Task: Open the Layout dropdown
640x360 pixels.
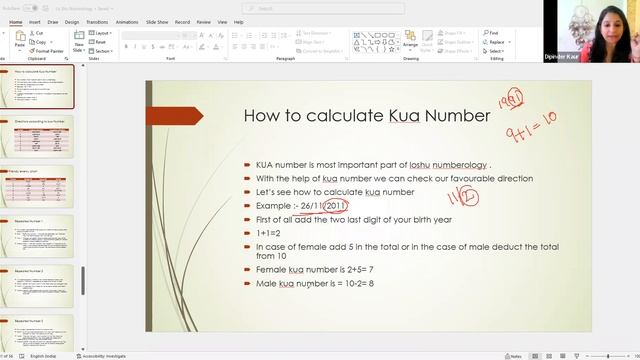Action: tap(100, 33)
